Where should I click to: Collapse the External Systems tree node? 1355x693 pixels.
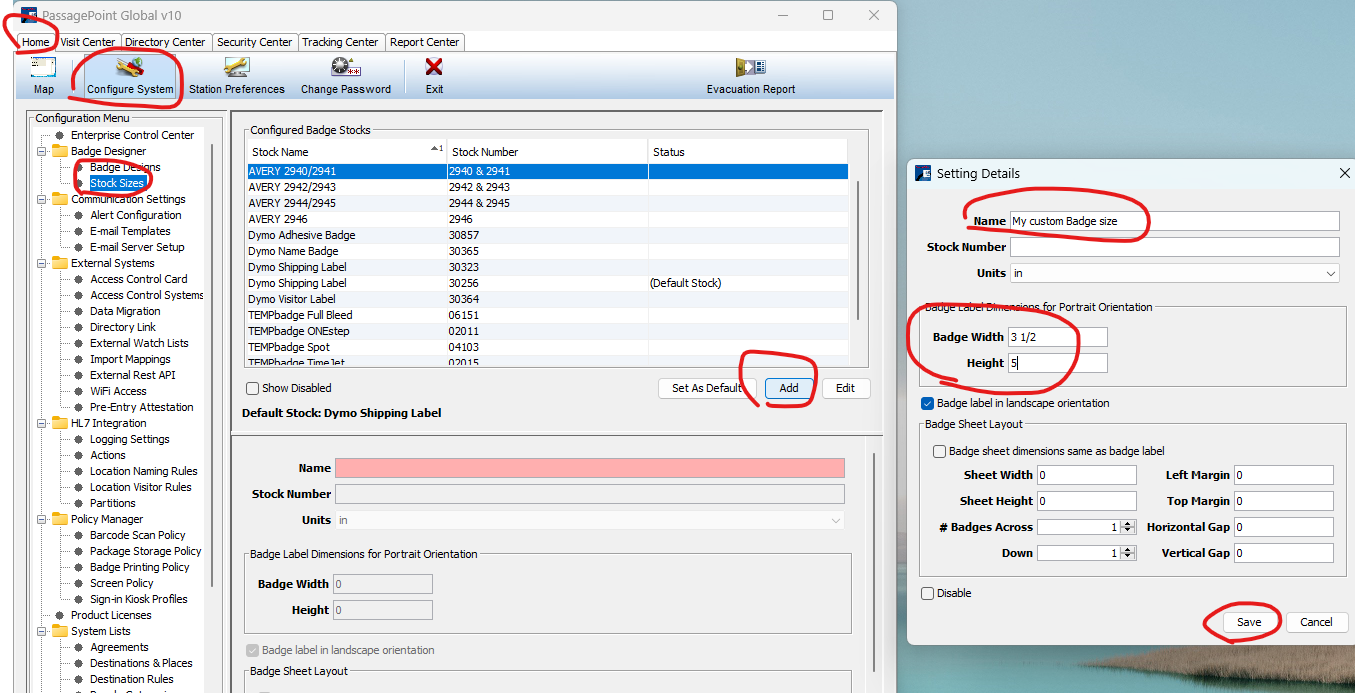pyautogui.click(x=43, y=263)
